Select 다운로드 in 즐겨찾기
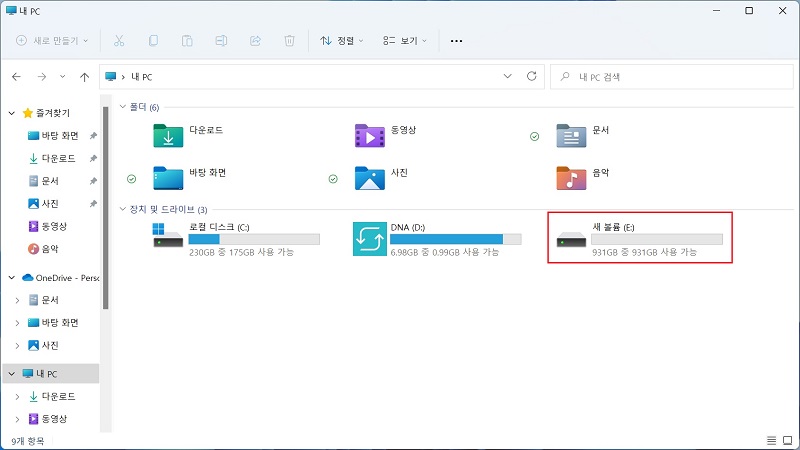The width and height of the screenshot is (800, 450). (52, 159)
